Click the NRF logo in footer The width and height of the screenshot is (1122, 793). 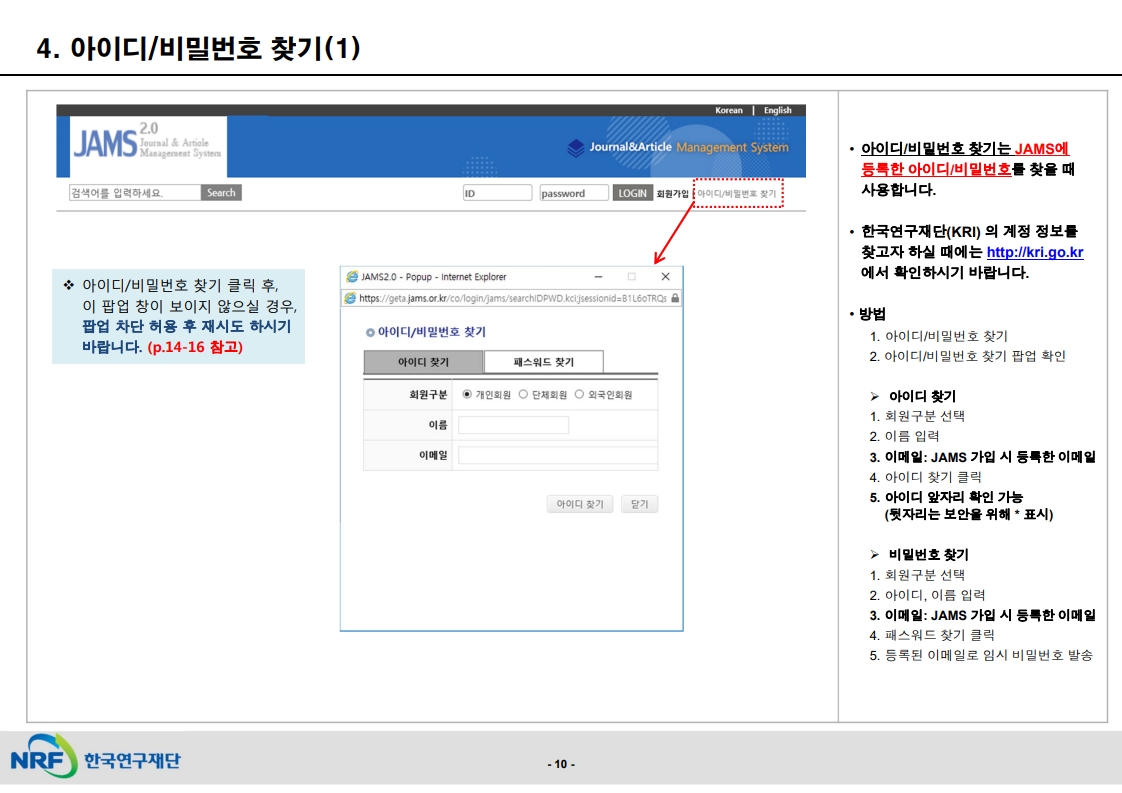coord(43,756)
